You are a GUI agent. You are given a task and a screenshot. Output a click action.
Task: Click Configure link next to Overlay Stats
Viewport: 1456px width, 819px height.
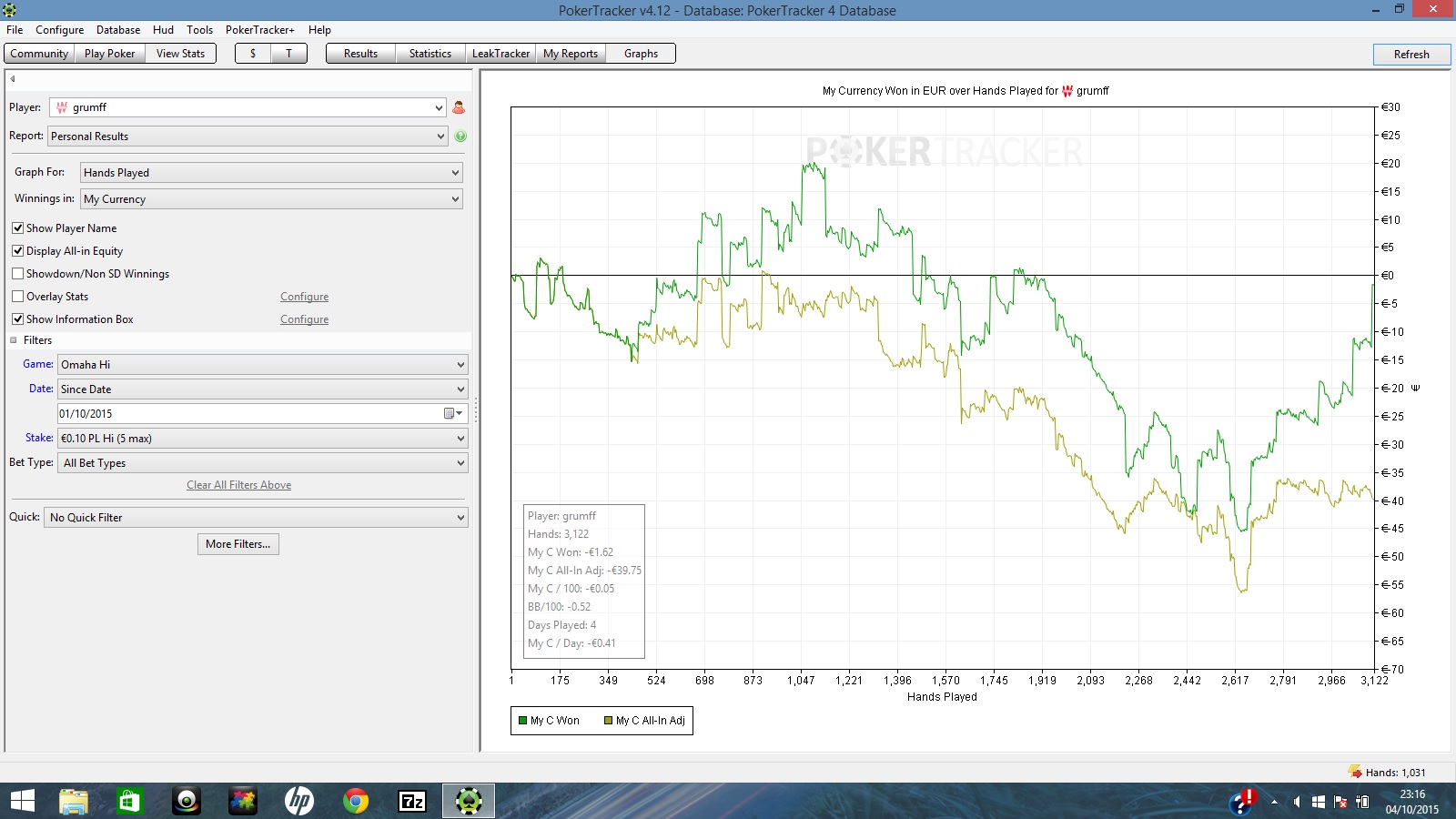pyautogui.click(x=304, y=297)
